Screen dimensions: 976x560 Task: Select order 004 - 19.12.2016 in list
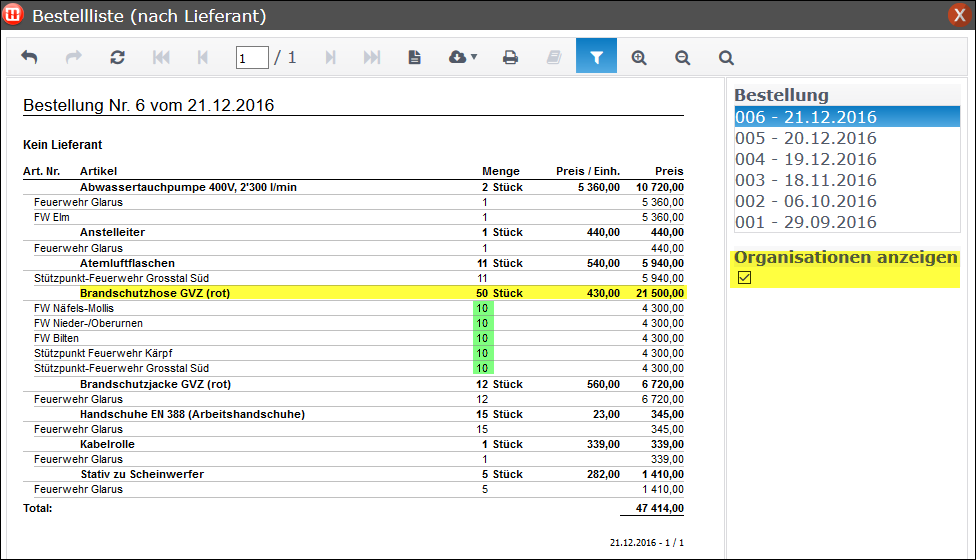pyautogui.click(x=805, y=159)
